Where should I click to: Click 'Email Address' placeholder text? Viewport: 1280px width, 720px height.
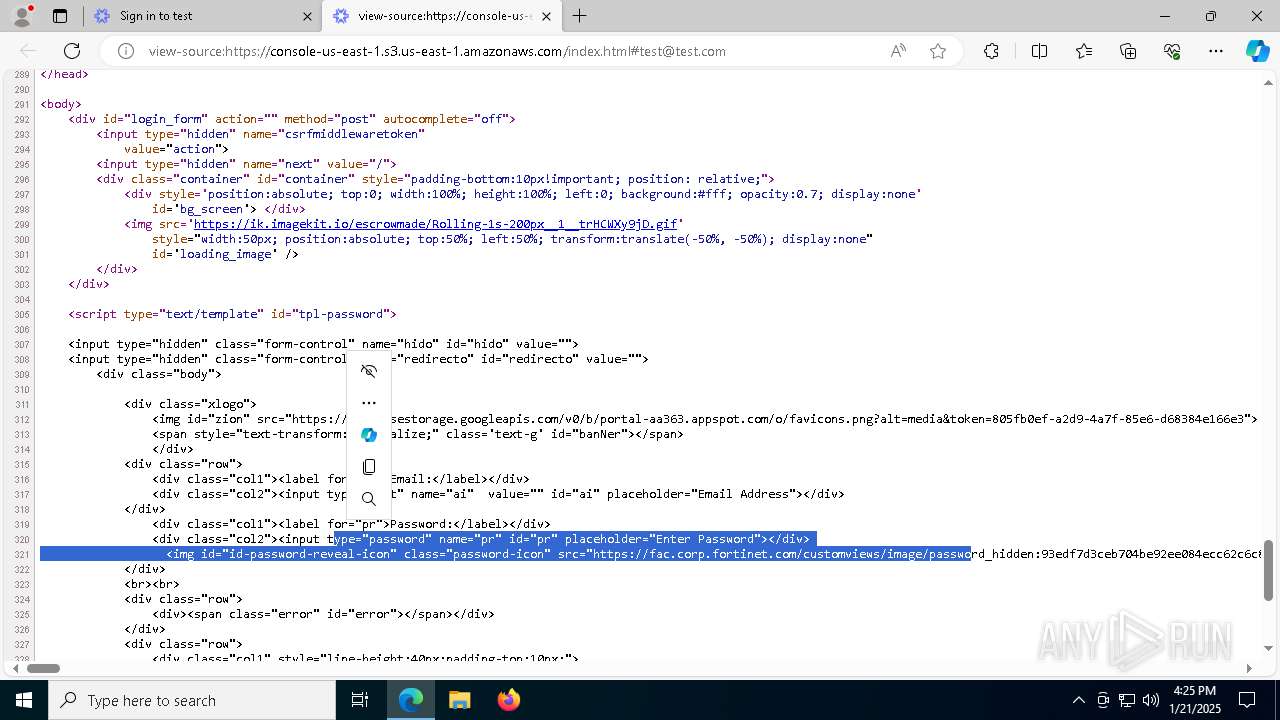[x=745, y=494]
